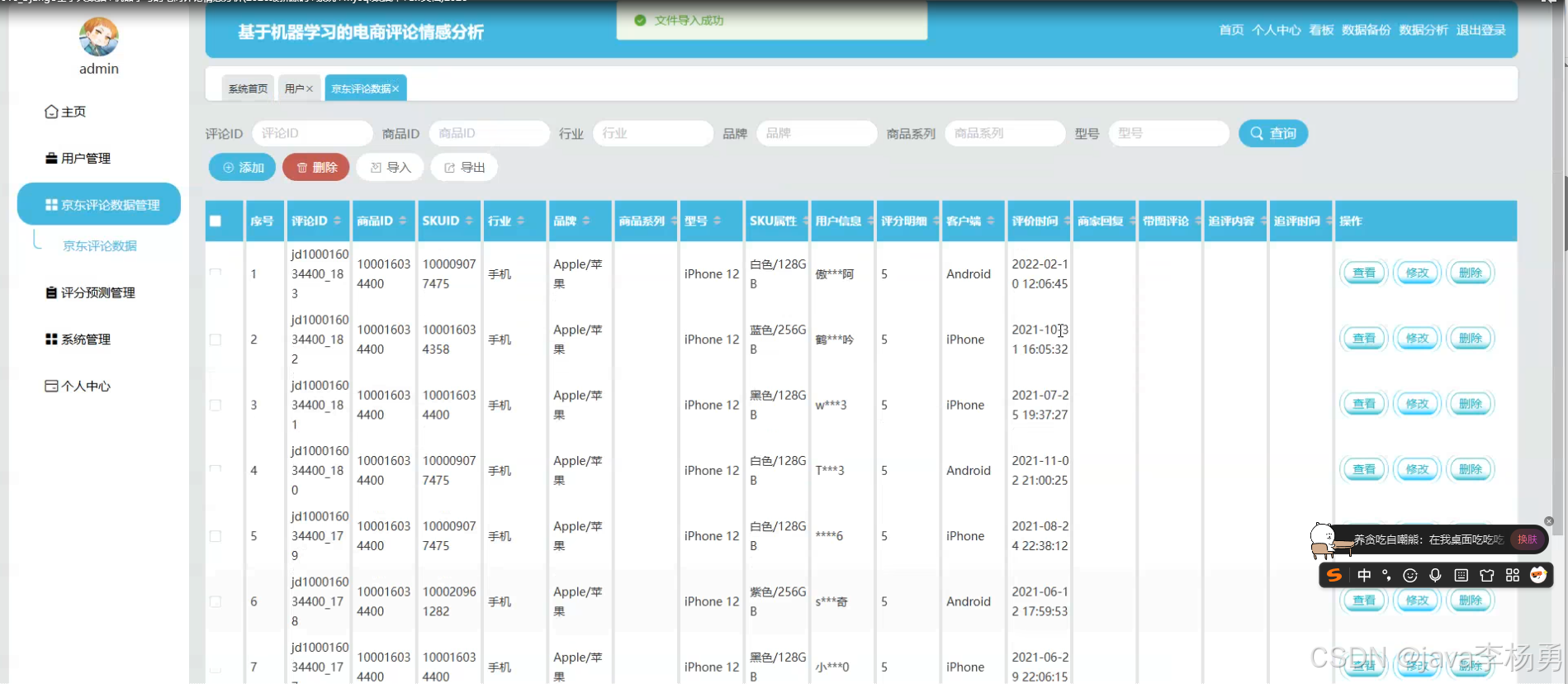Screen dimensions: 1568x684
Task: Click the red 删除 toolbar button
Action: 316,167
